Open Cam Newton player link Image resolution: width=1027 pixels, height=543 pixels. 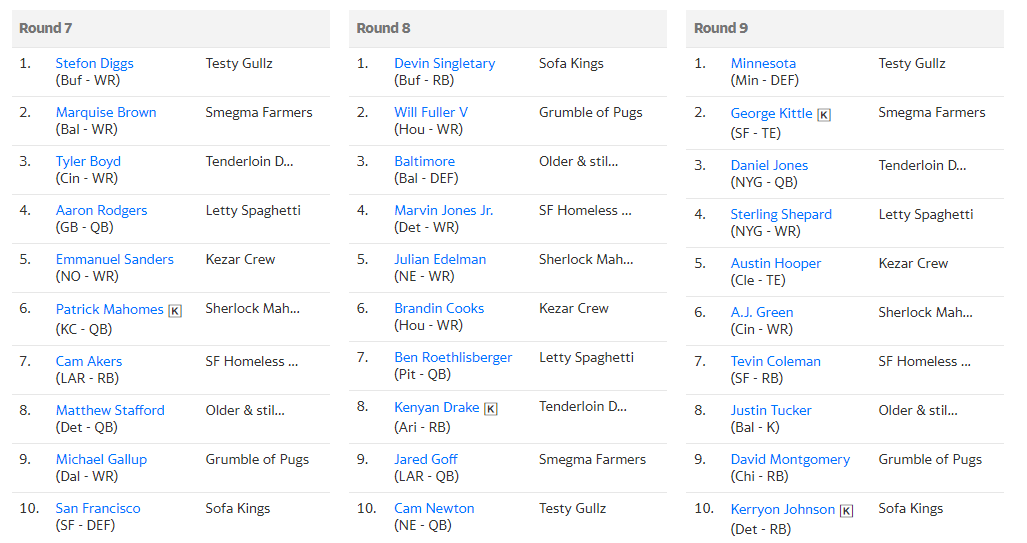(x=434, y=508)
